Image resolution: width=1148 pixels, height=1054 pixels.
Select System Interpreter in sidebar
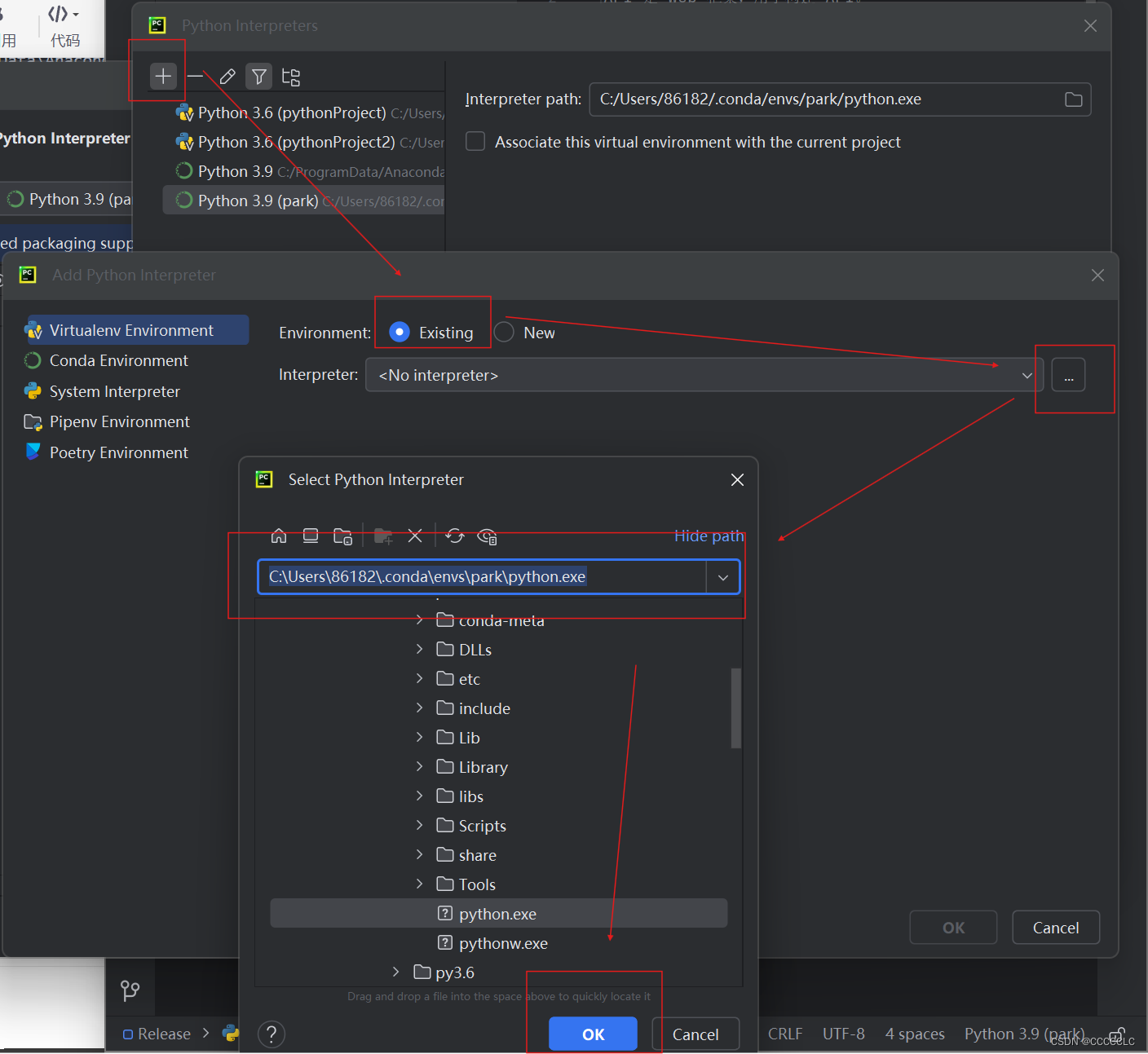114,391
